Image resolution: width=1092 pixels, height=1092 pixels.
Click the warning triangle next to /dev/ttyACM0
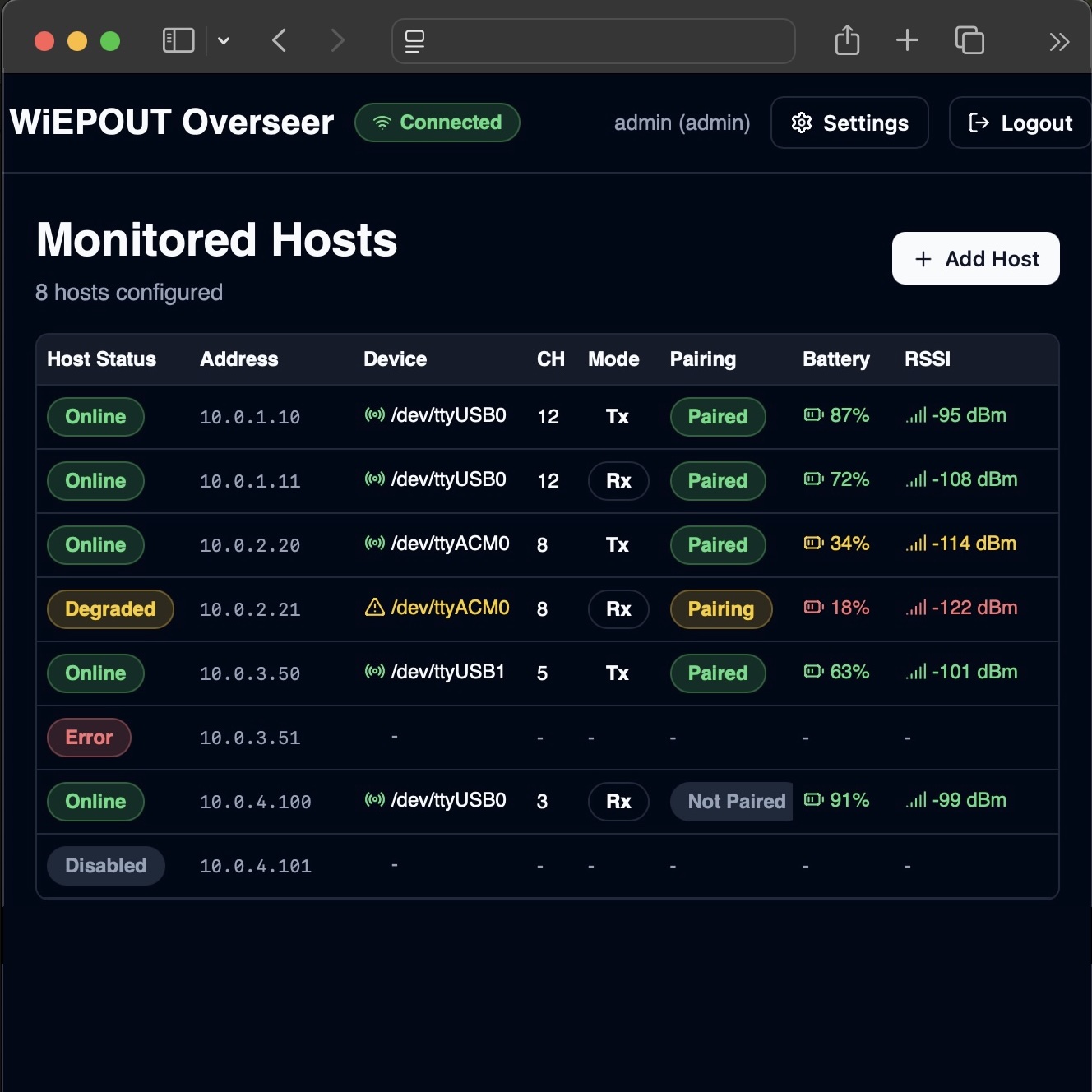pyautogui.click(x=375, y=608)
